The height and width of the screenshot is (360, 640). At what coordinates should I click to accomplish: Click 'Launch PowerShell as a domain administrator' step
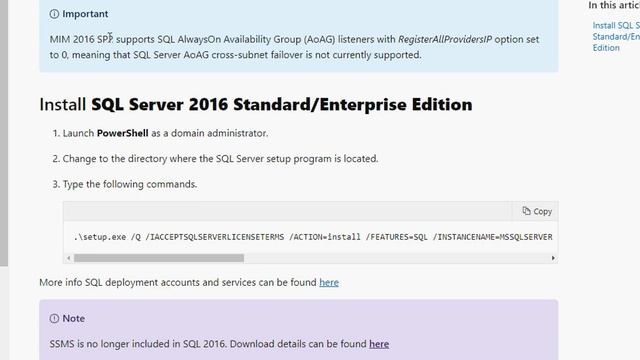[165, 133]
